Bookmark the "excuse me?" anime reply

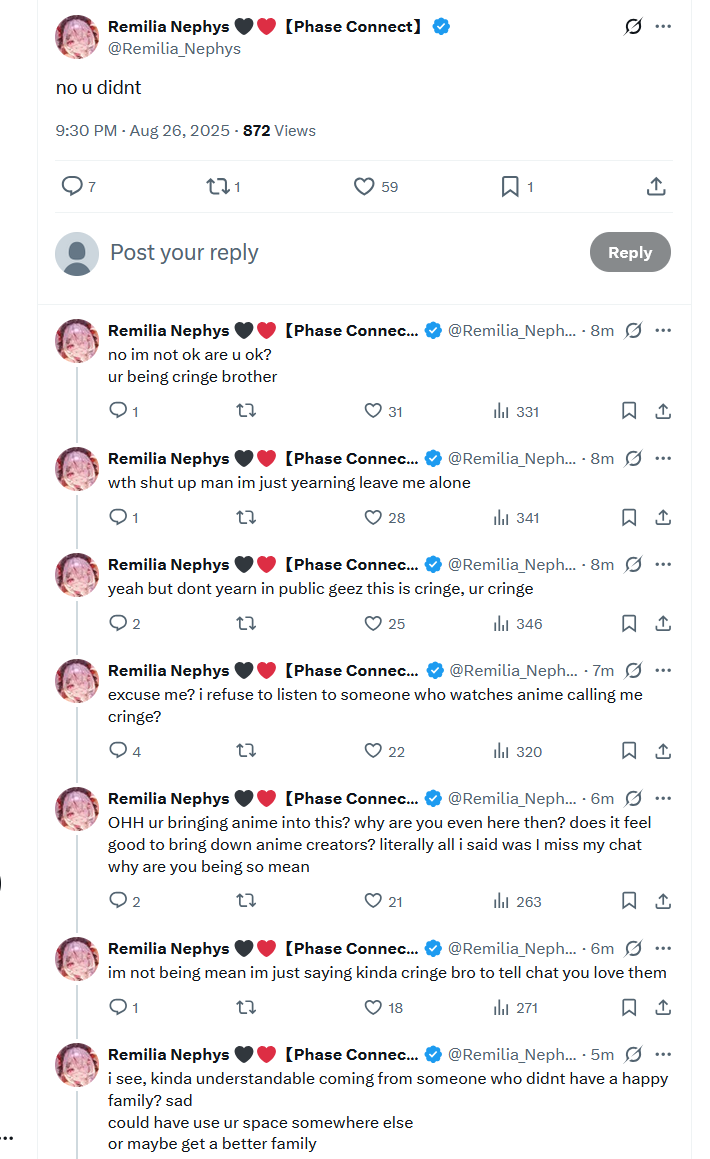(629, 751)
